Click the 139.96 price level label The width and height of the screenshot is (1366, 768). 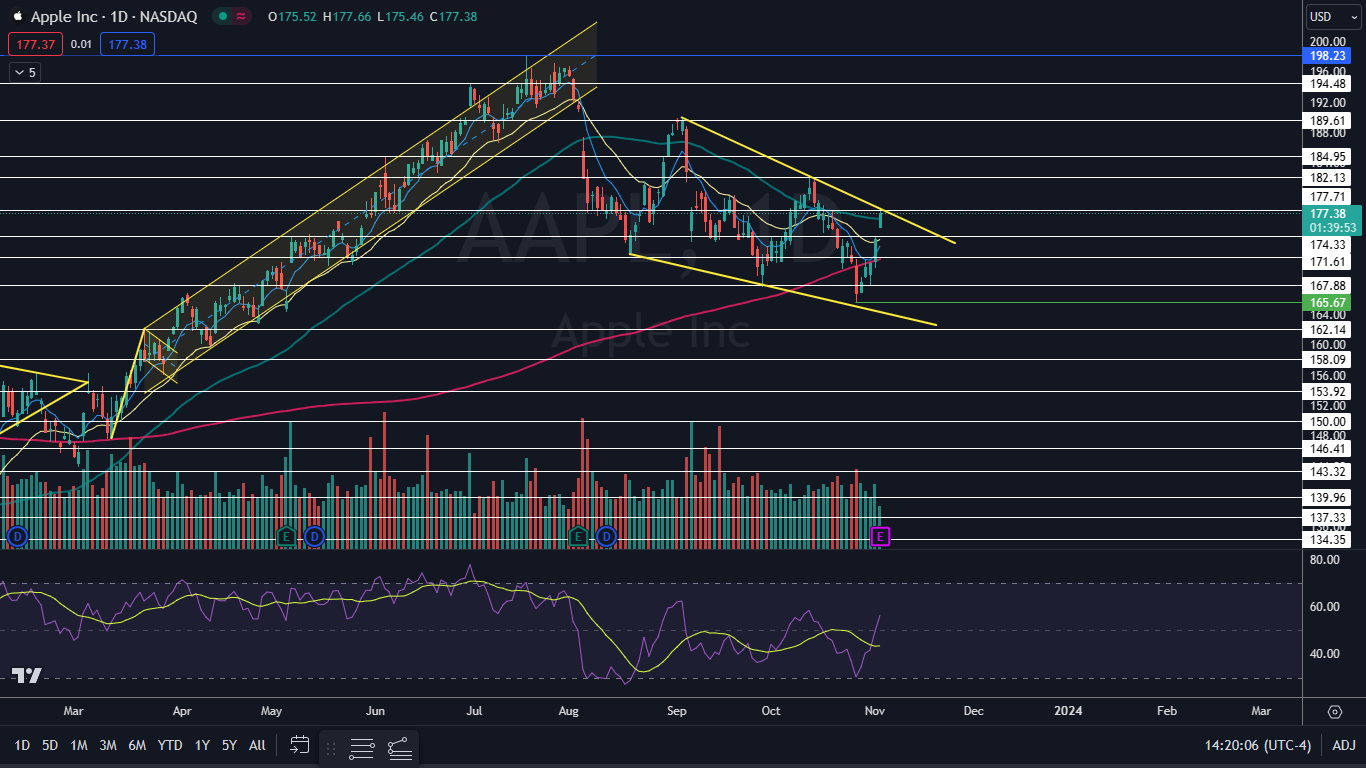click(x=1328, y=498)
